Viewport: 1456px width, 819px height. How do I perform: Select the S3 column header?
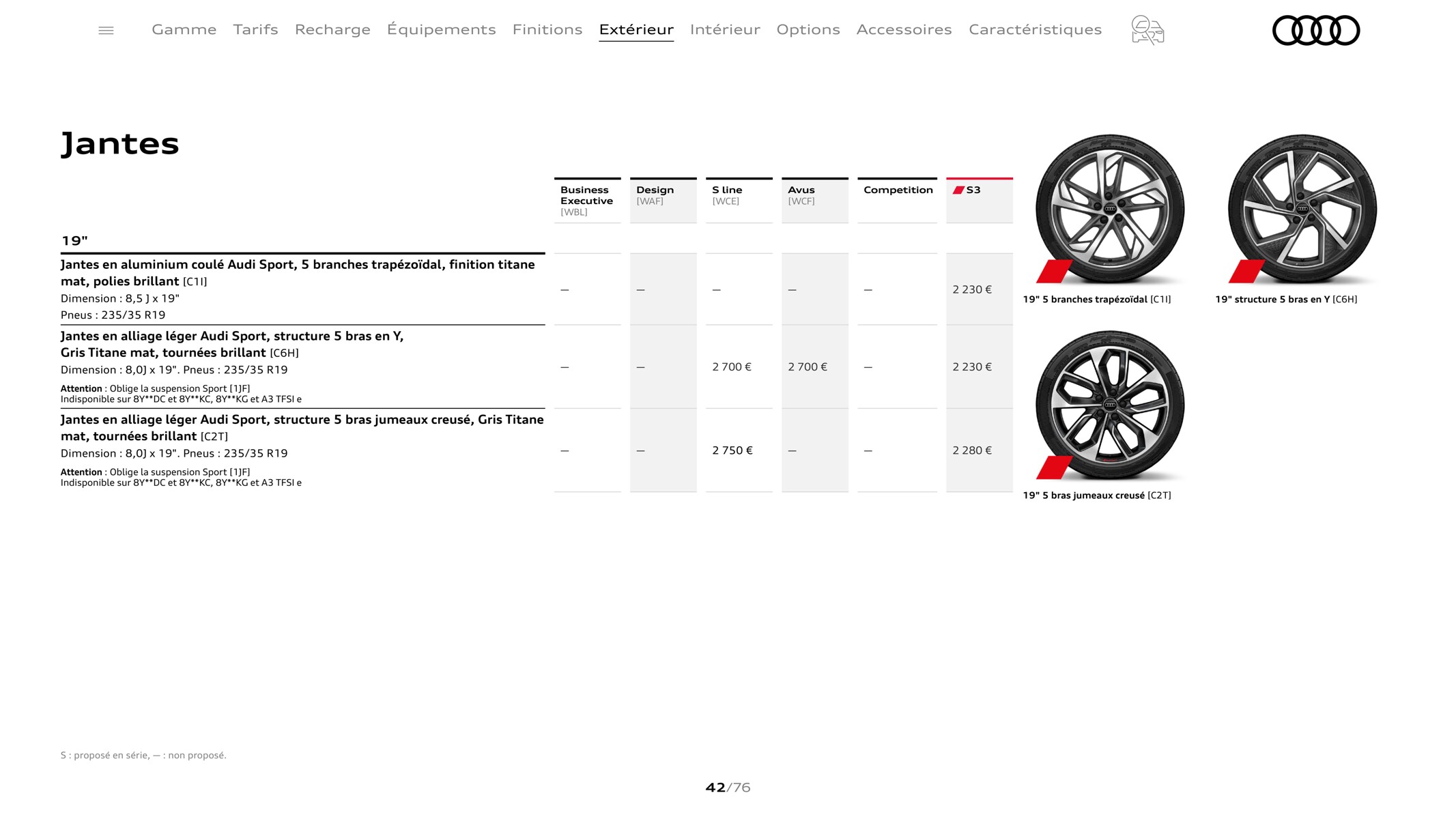pos(979,201)
